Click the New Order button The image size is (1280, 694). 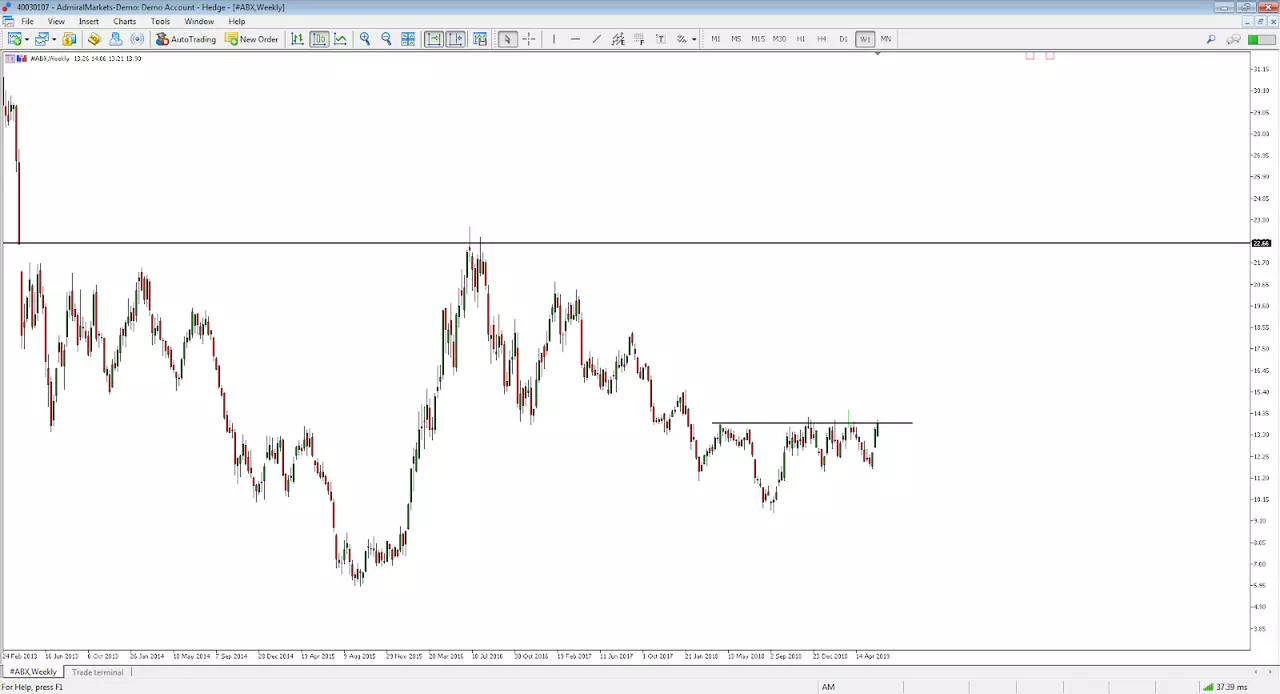point(252,39)
